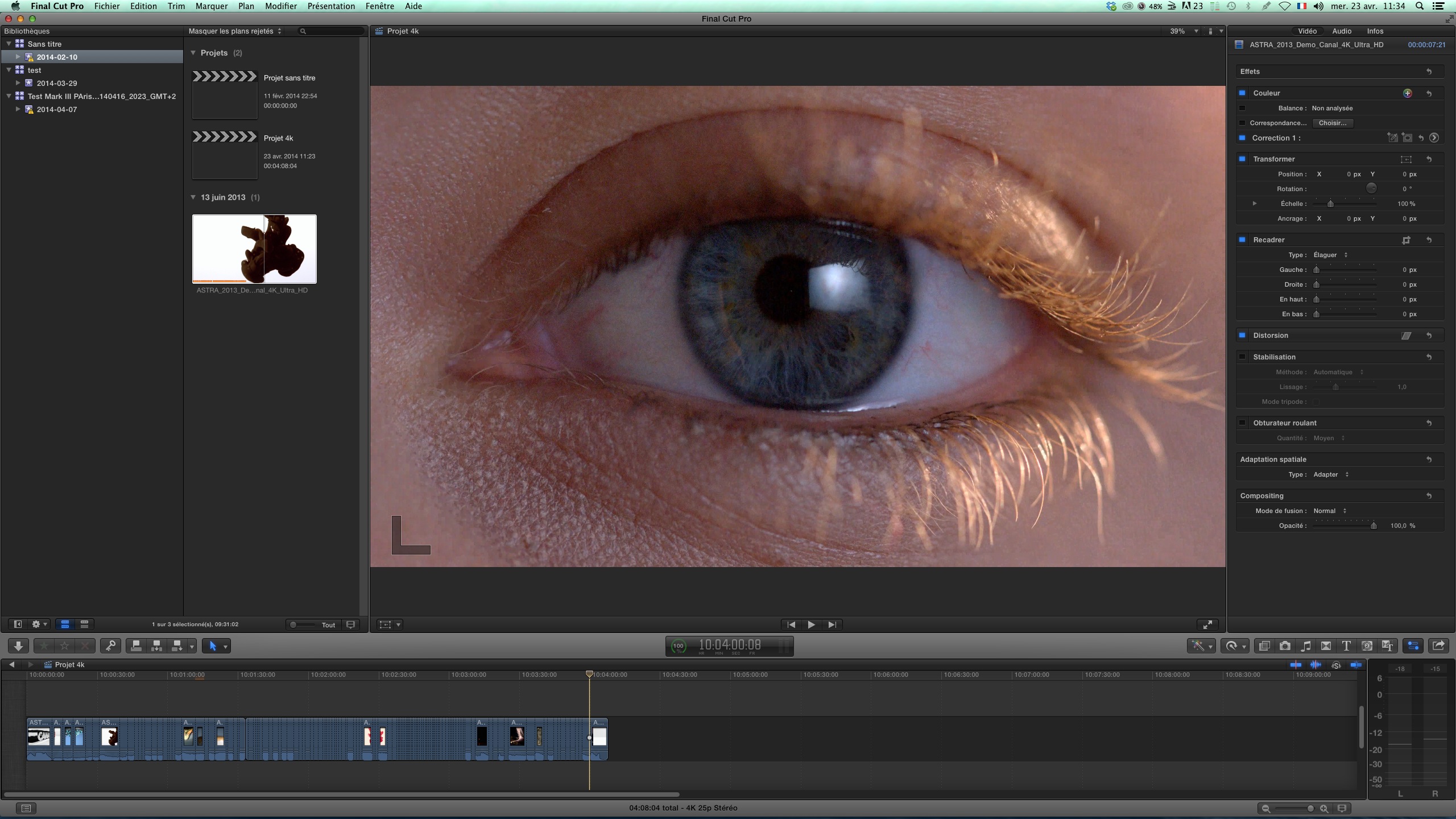Drag the Opacité slider in Compositing
1456x819 pixels.
[x=1373, y=525]
